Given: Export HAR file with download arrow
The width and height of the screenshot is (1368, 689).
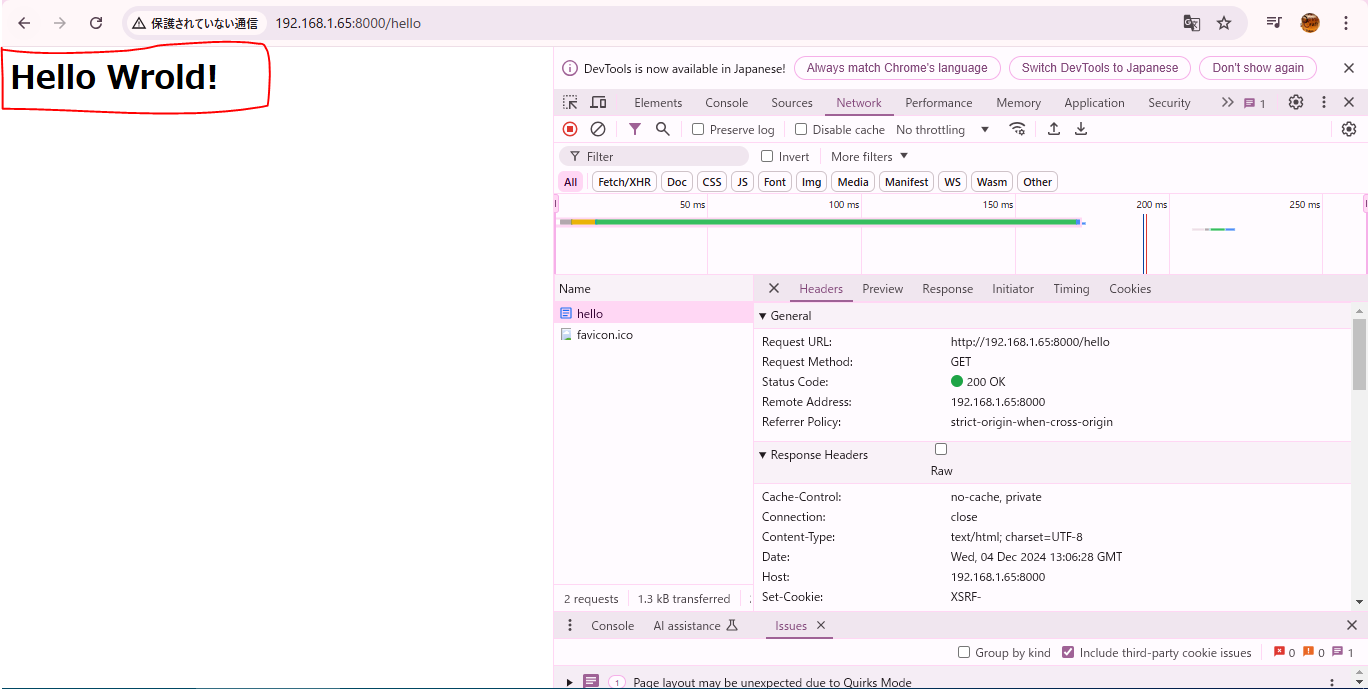Looking at the screenshot, I should [x=1081, y=129].
